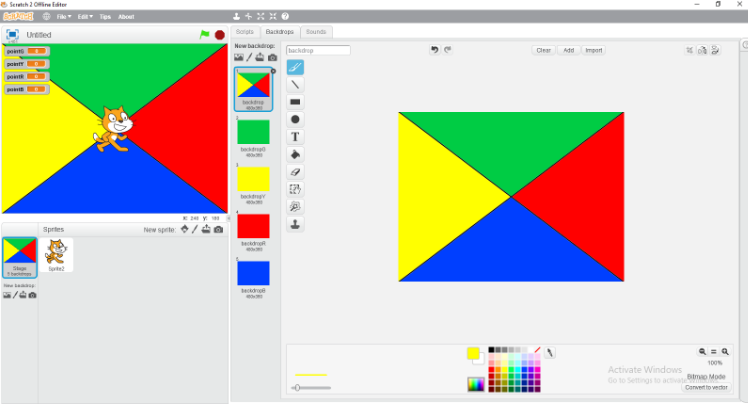
Task: Select the Eraser tool
Action: pyautogui.click(x=295, y=172)
